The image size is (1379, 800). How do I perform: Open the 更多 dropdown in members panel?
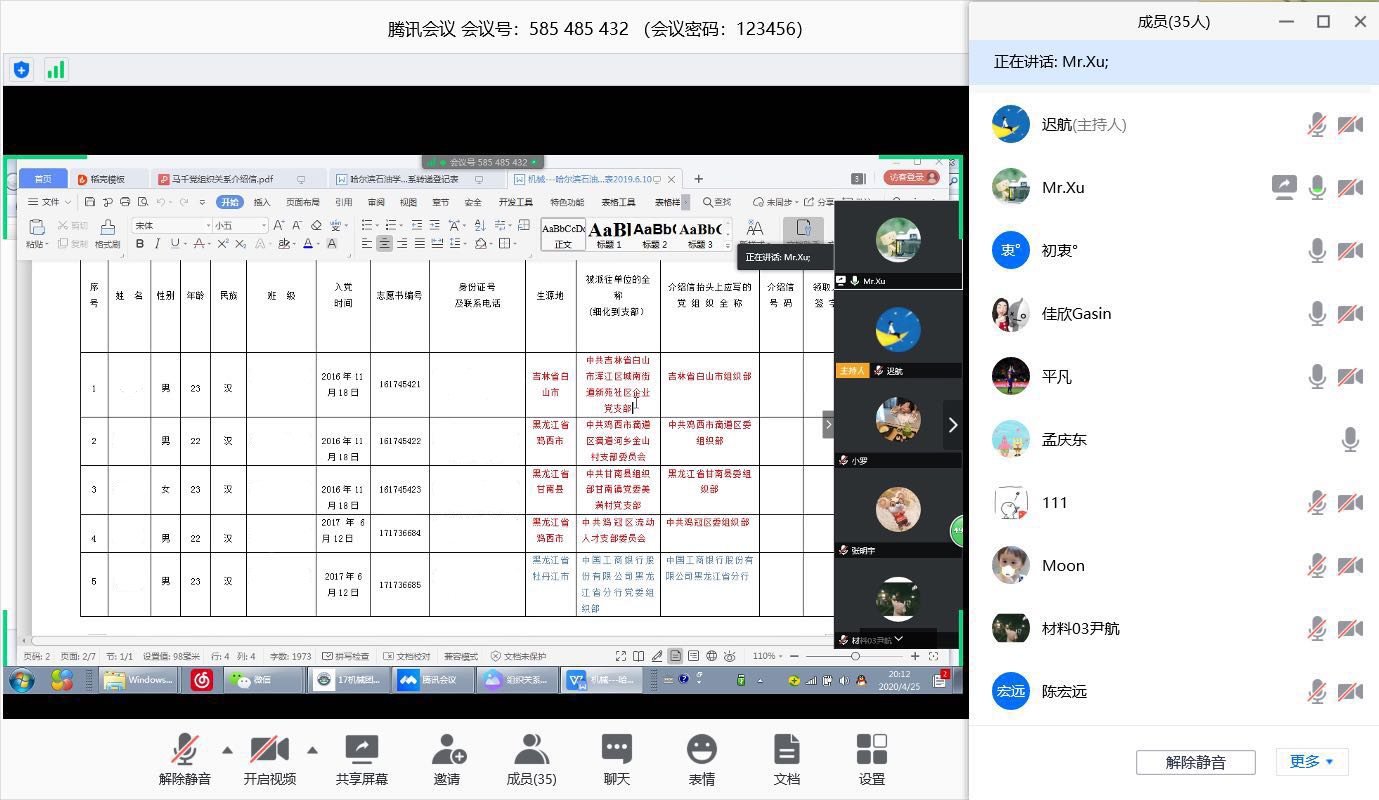(1312, 762)
